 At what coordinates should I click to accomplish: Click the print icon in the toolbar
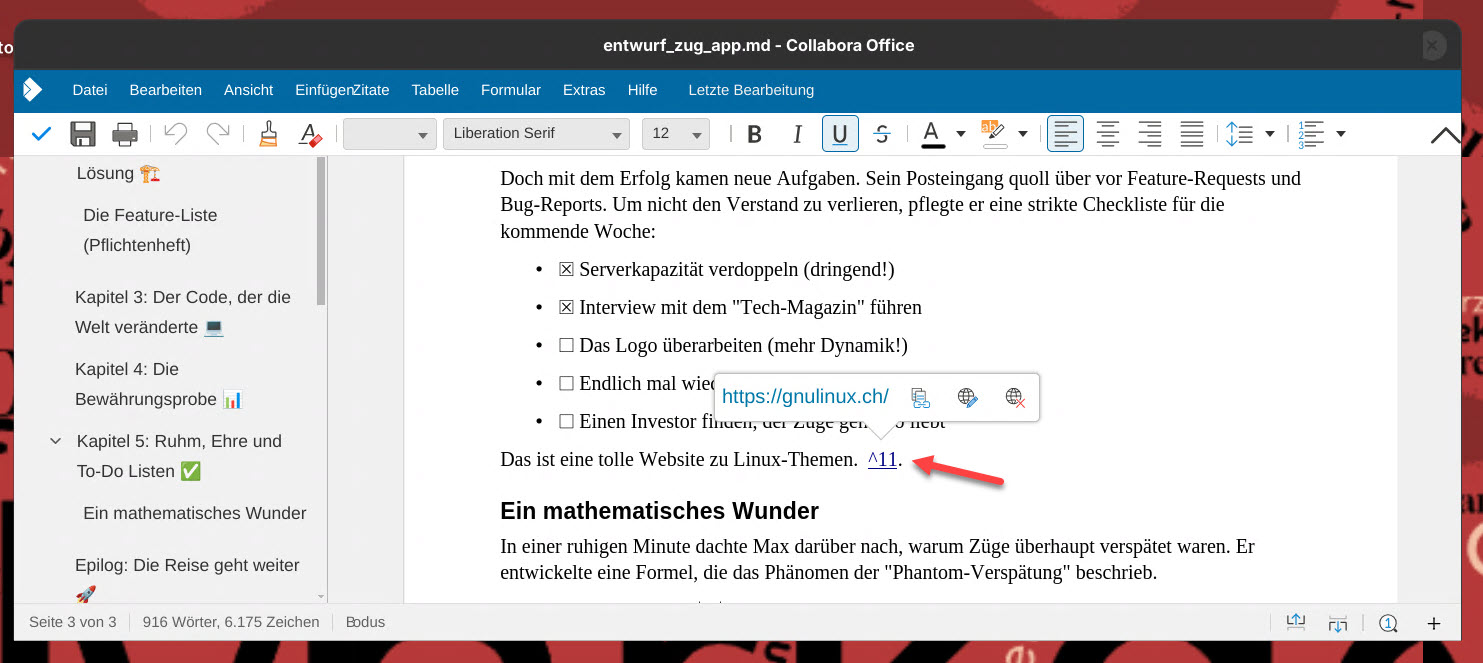125,134
